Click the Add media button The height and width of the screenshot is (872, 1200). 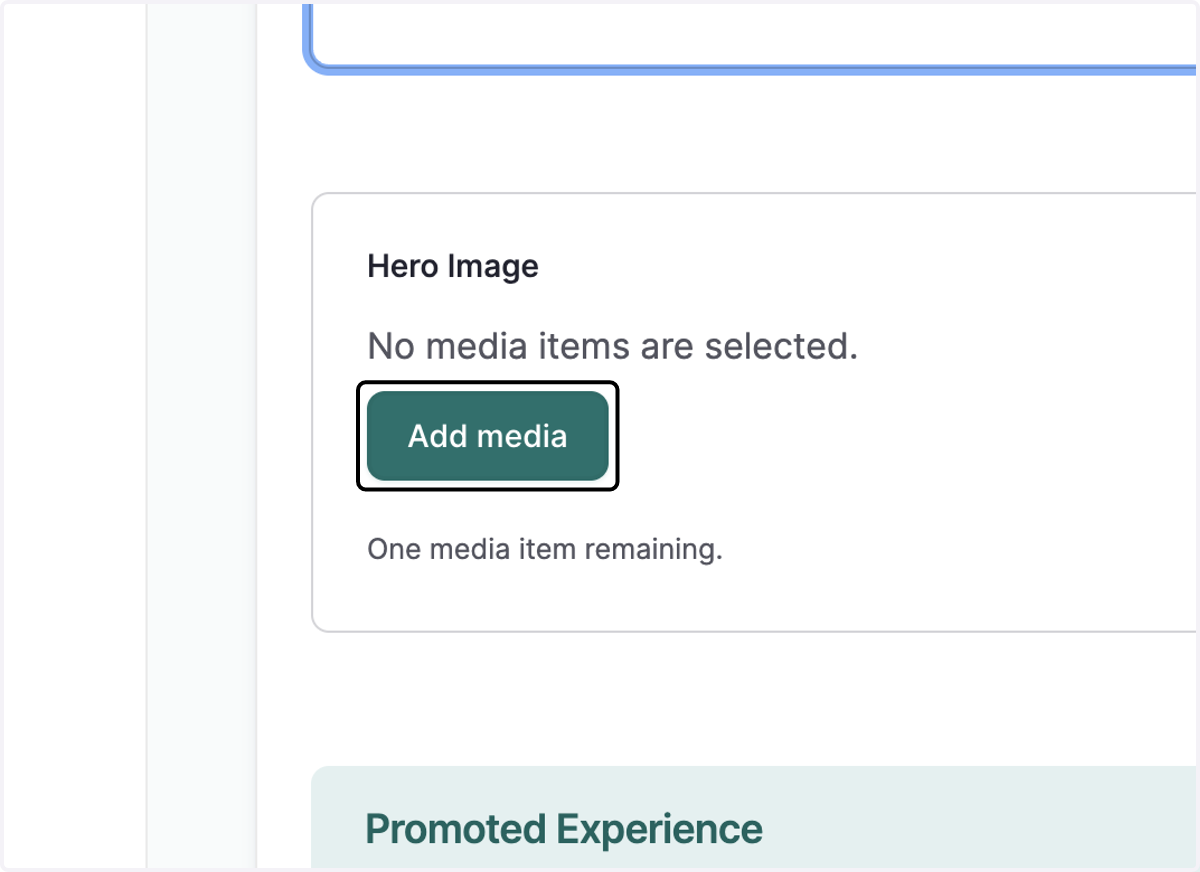pyautogui.click(x=488, y=436)
